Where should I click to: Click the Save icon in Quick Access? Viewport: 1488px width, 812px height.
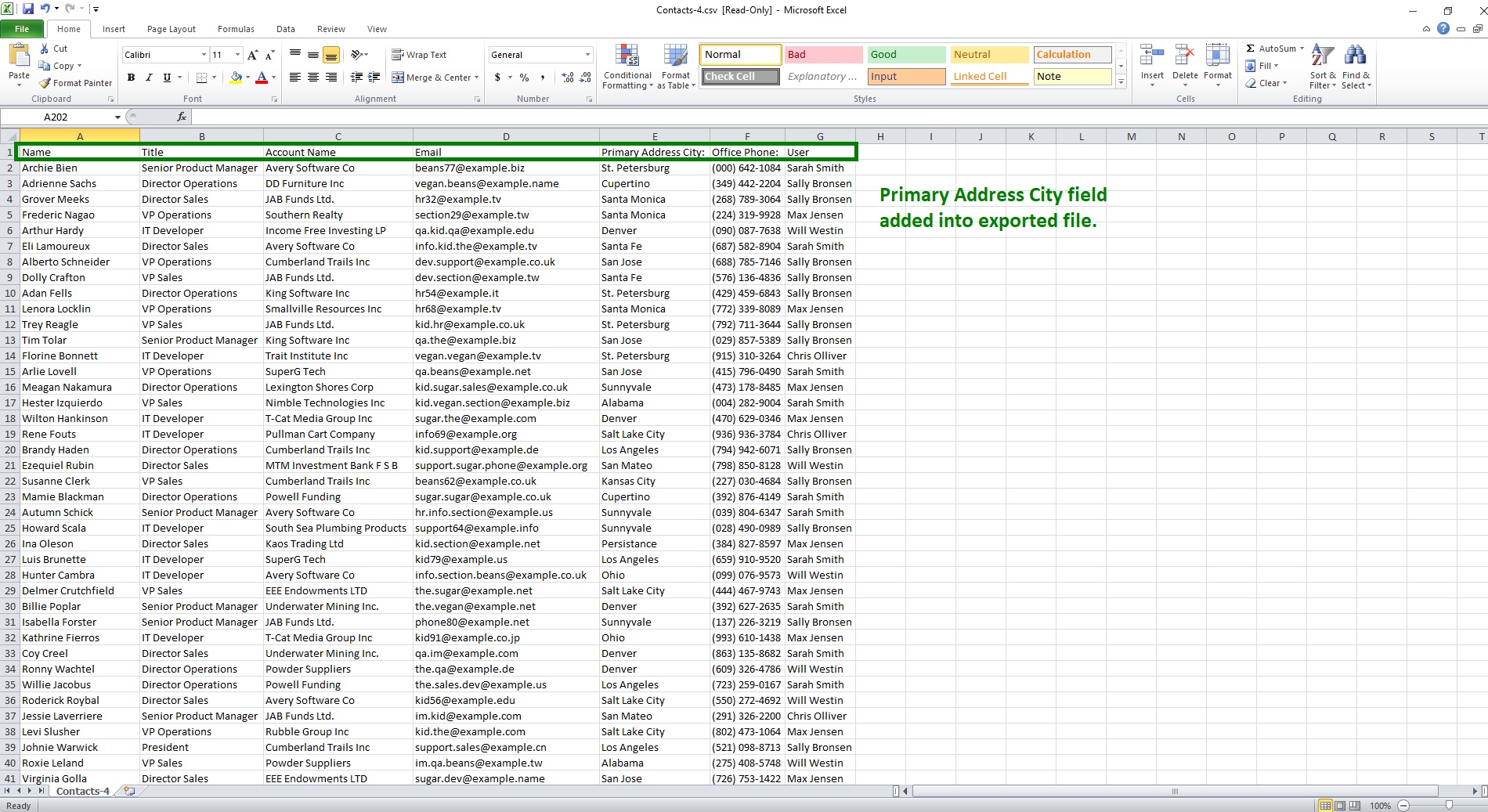click(x=28, y=9)
